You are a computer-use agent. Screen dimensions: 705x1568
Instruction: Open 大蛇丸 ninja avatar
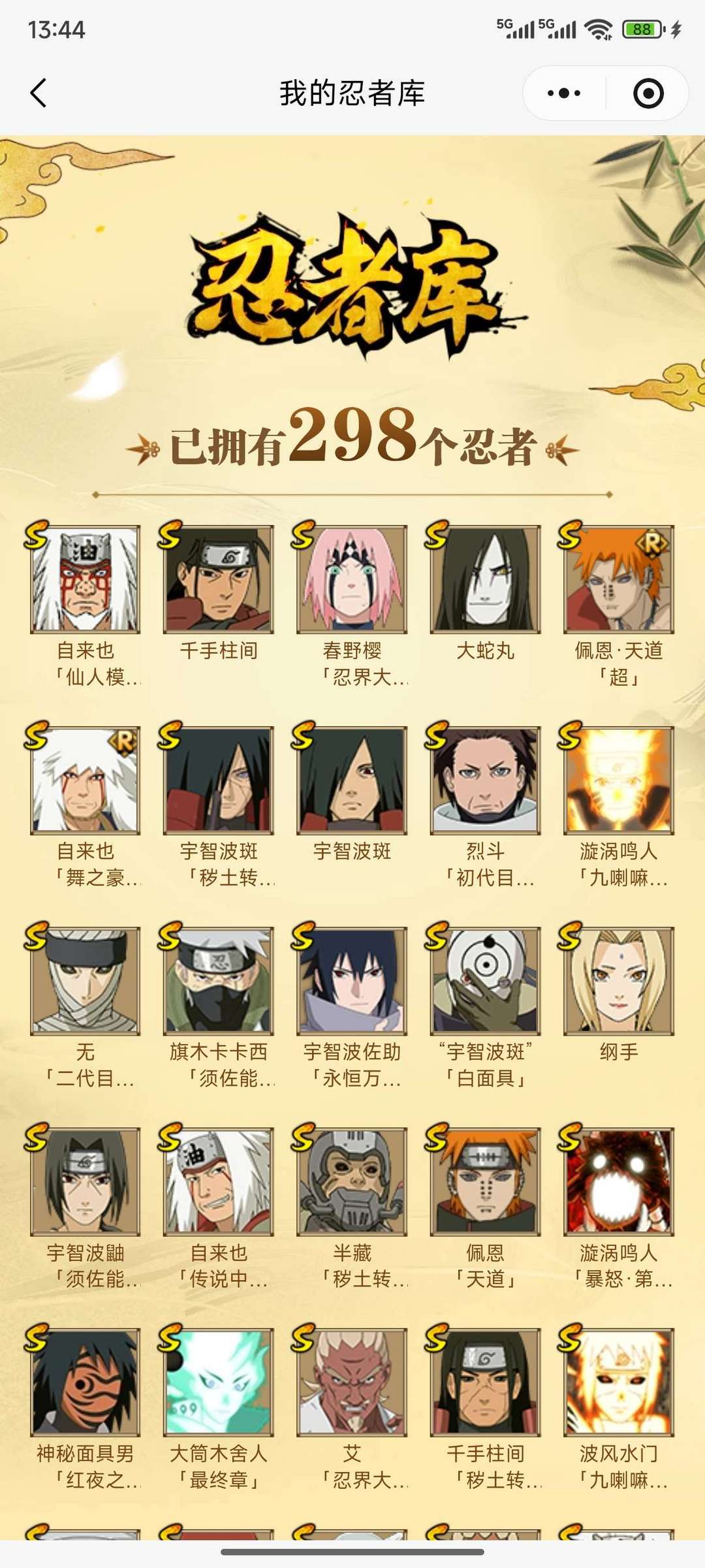pyautogui.click(x=485, y=579)
